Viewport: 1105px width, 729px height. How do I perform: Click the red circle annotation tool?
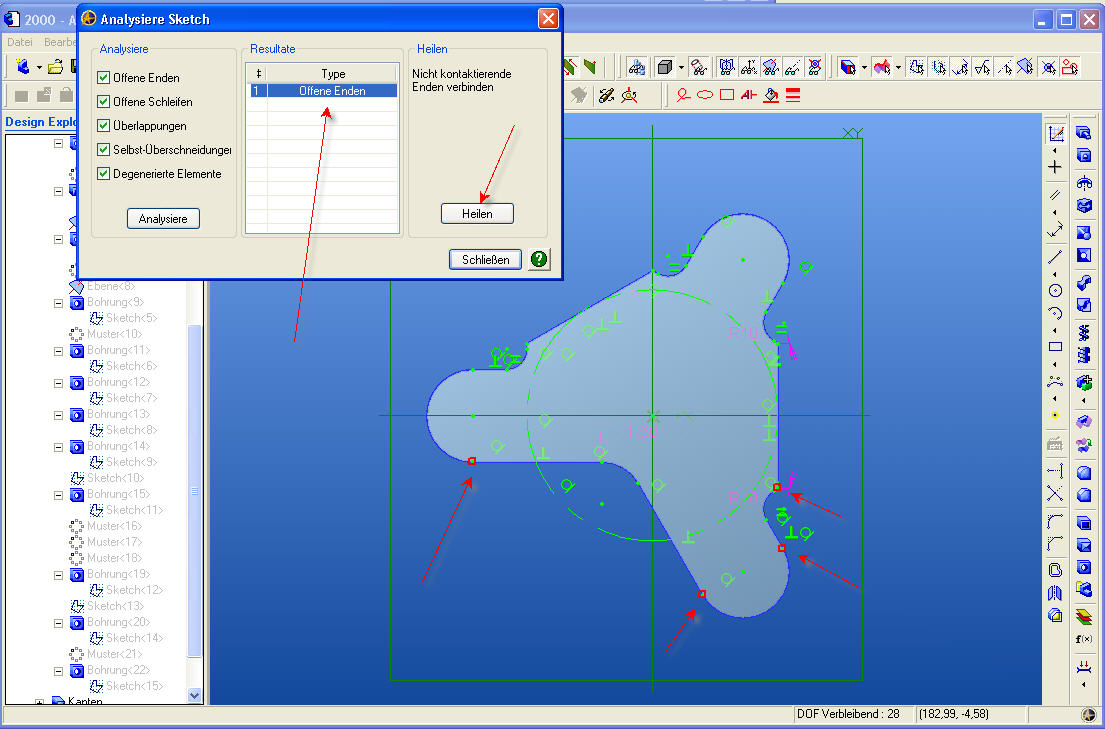(705, 94)
